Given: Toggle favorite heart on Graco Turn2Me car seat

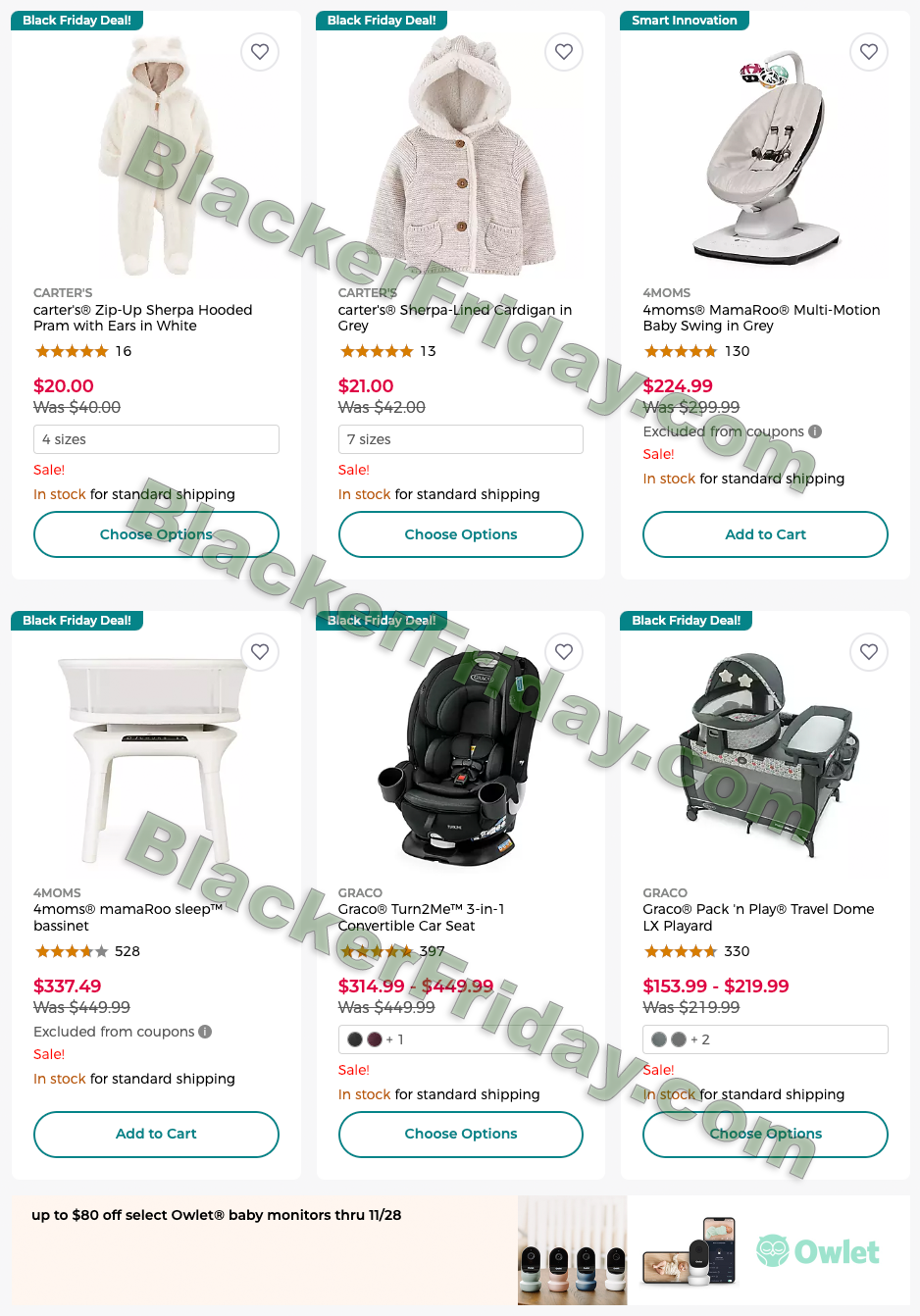Looking at the screenshot, I should tap(564, 652).
